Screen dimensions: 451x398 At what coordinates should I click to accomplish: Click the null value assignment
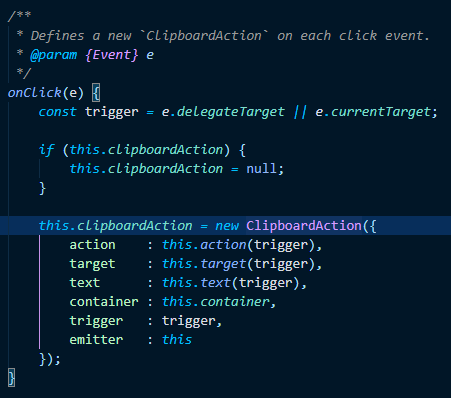pyautogui.click(x=261, y=169)
